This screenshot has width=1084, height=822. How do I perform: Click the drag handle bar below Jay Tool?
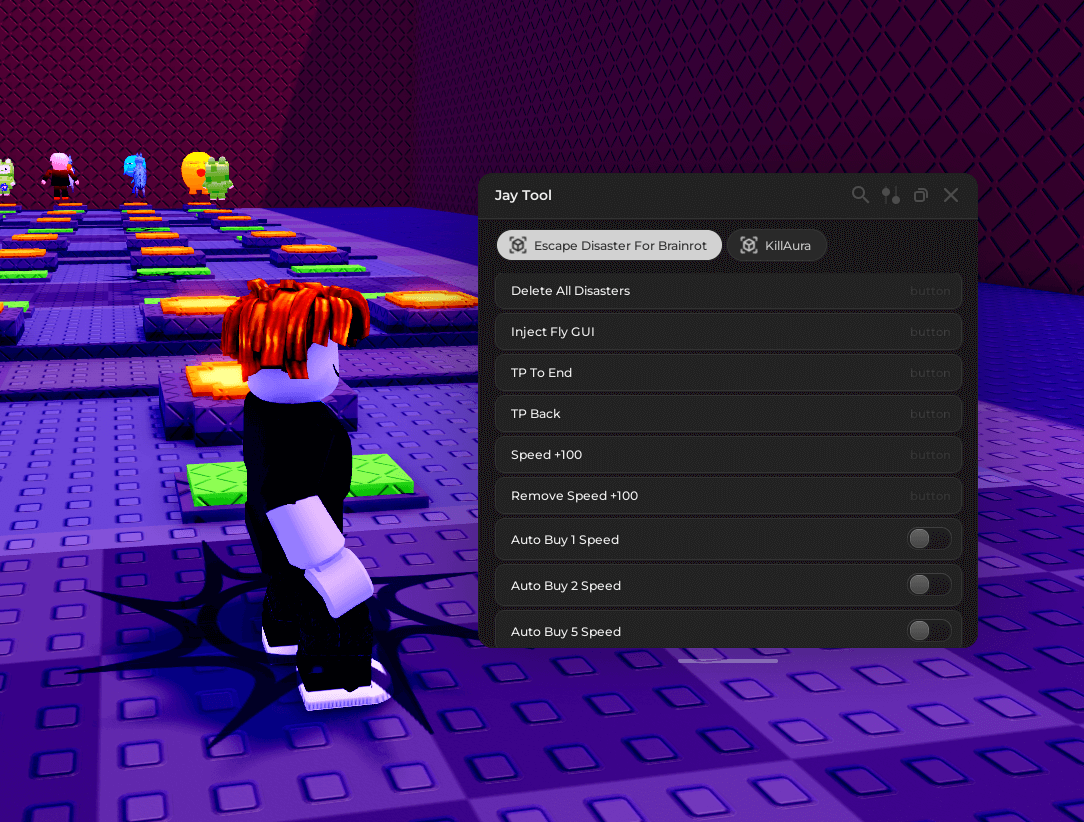click(728, 661)
